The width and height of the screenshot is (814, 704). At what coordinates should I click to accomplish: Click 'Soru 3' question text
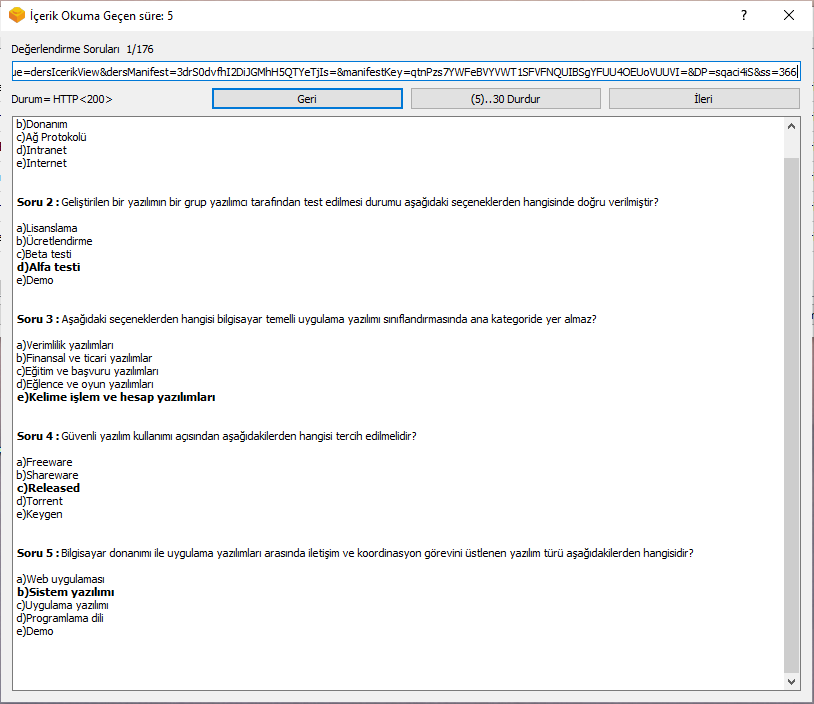(x=307, y=319)
